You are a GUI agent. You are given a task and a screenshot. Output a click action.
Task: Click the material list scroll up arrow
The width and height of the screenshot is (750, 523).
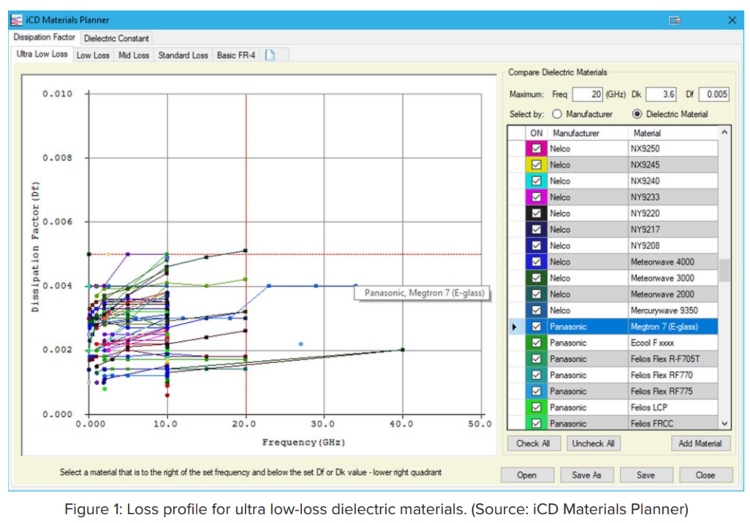pos(725,133)
